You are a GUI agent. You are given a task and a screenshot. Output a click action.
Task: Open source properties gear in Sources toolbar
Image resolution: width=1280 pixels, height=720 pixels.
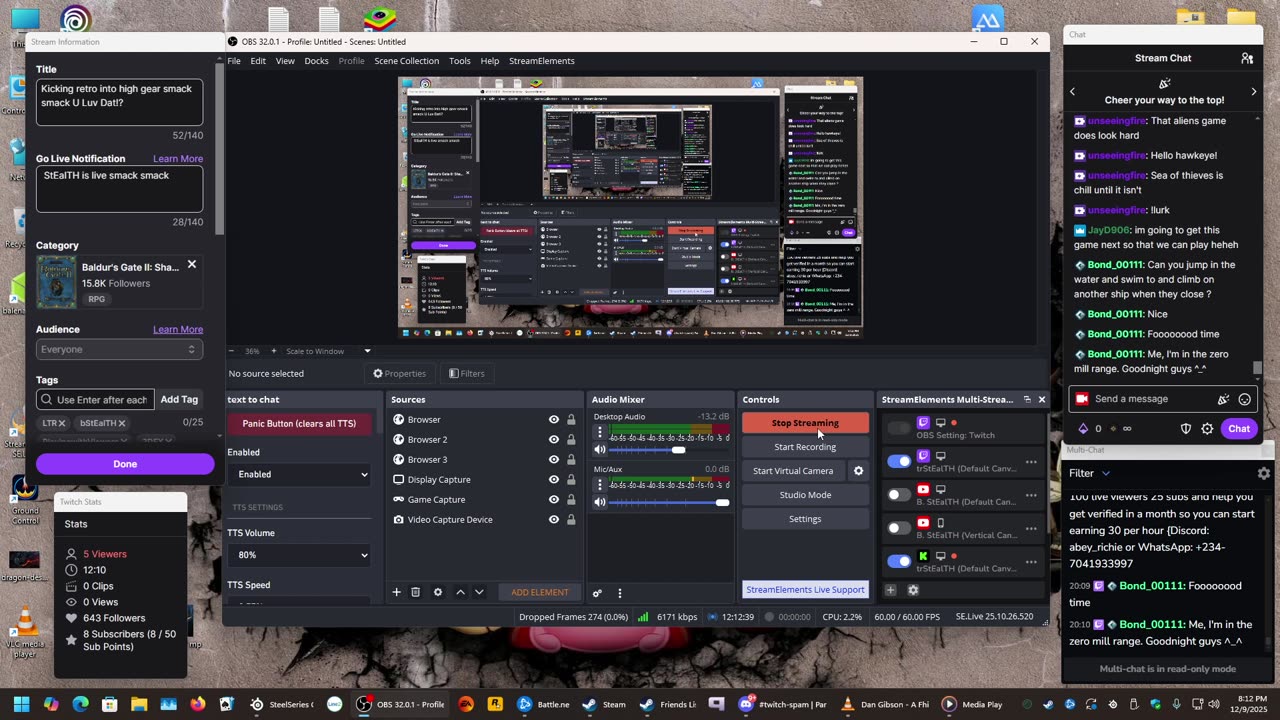[437, 592]
